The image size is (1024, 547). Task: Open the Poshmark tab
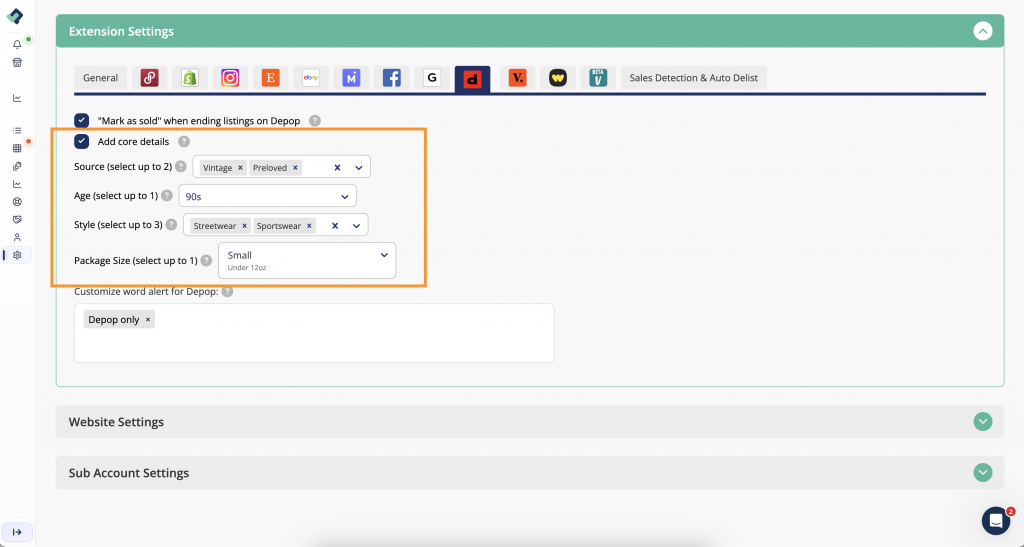tap(149, 78)
